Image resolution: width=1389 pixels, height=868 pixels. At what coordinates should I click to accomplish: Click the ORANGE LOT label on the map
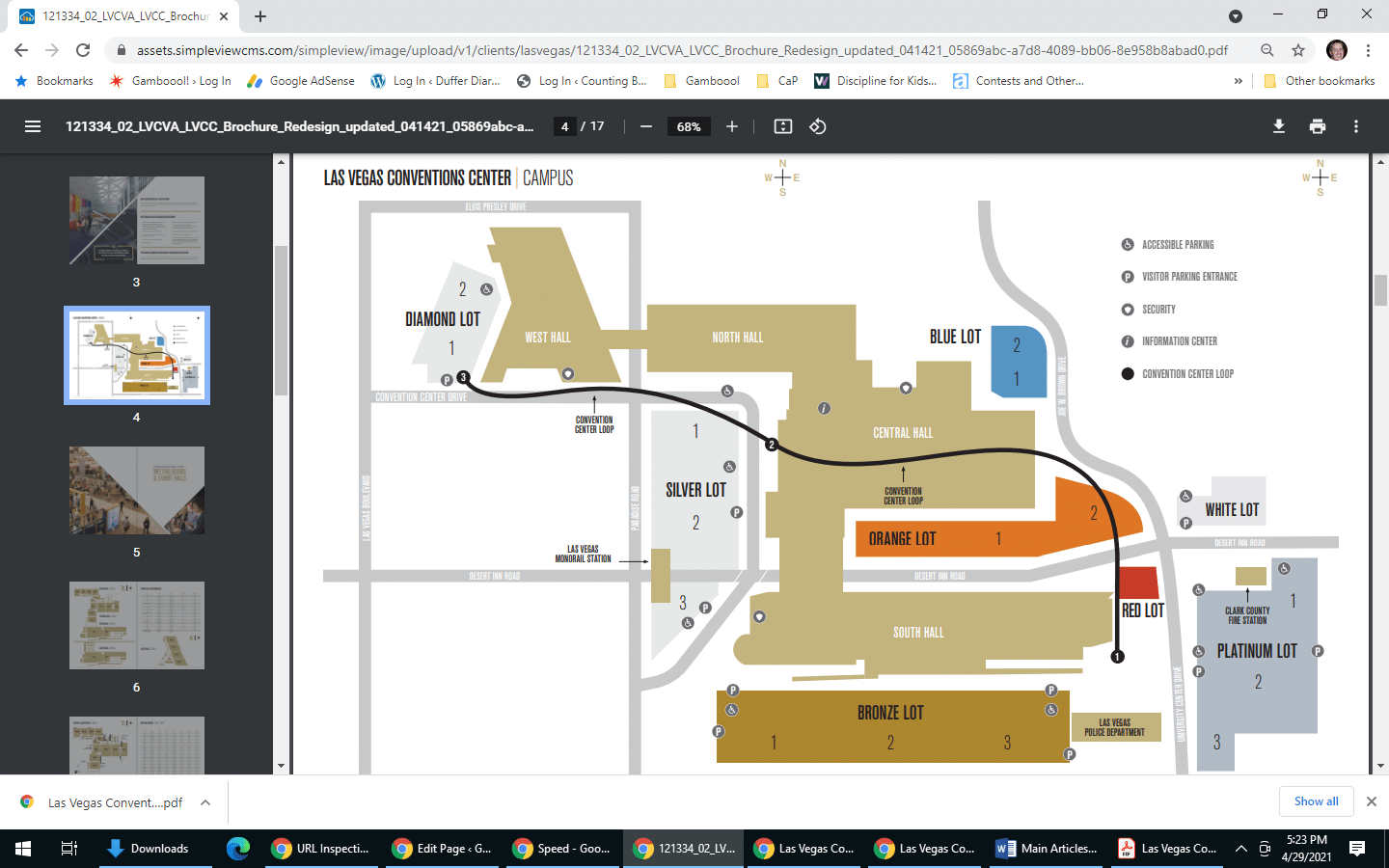click(x=902, y=539)
